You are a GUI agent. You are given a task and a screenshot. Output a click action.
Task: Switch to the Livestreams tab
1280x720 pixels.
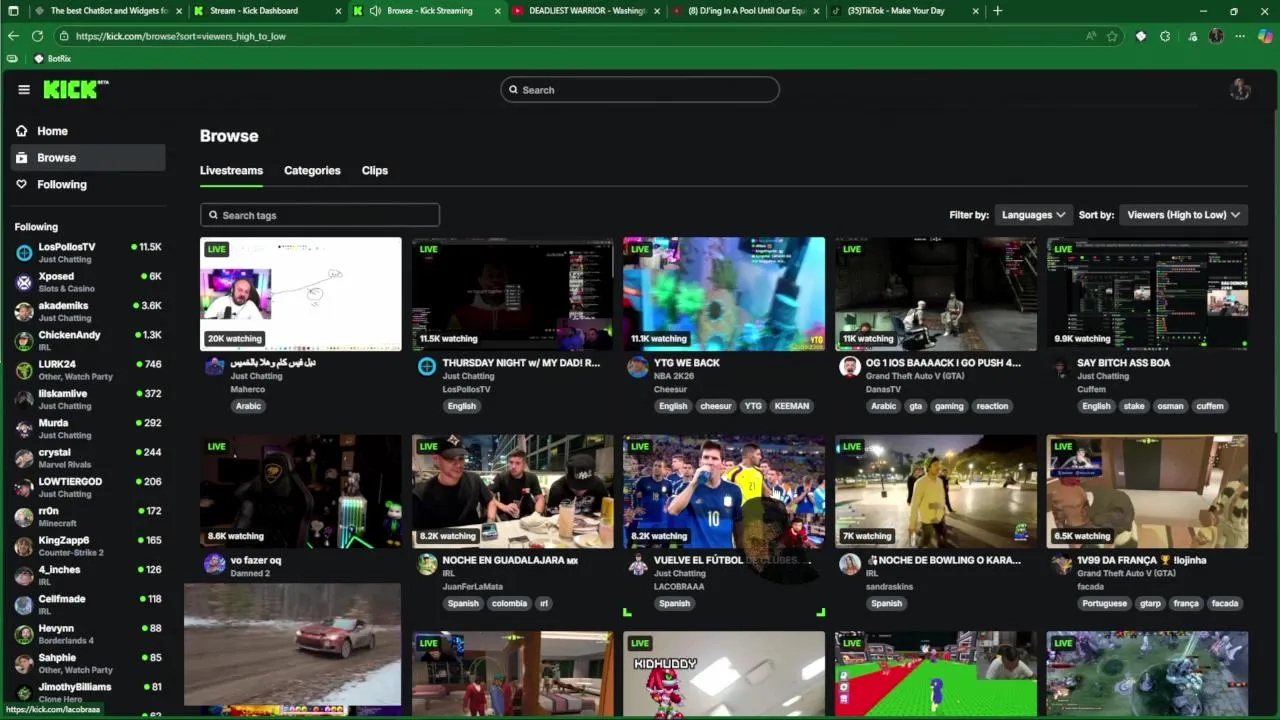point(231,170)
